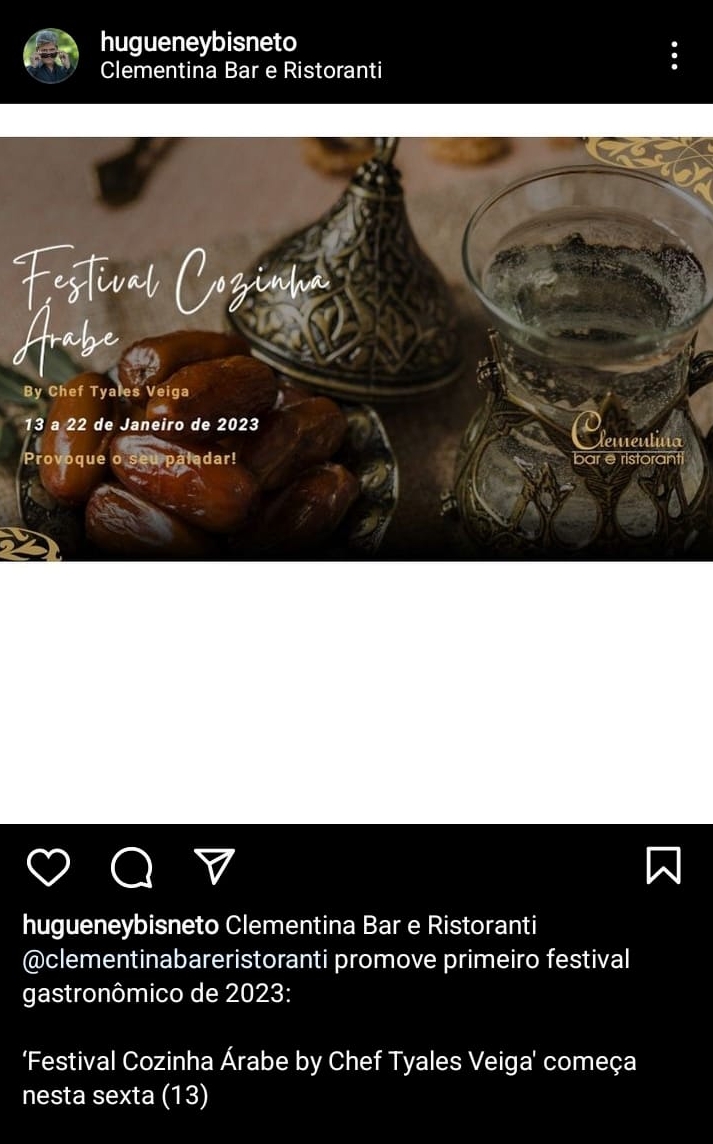
Task: Tap the 'gastronômico de 2023:' caption text
Action: [x=156, y=993]
